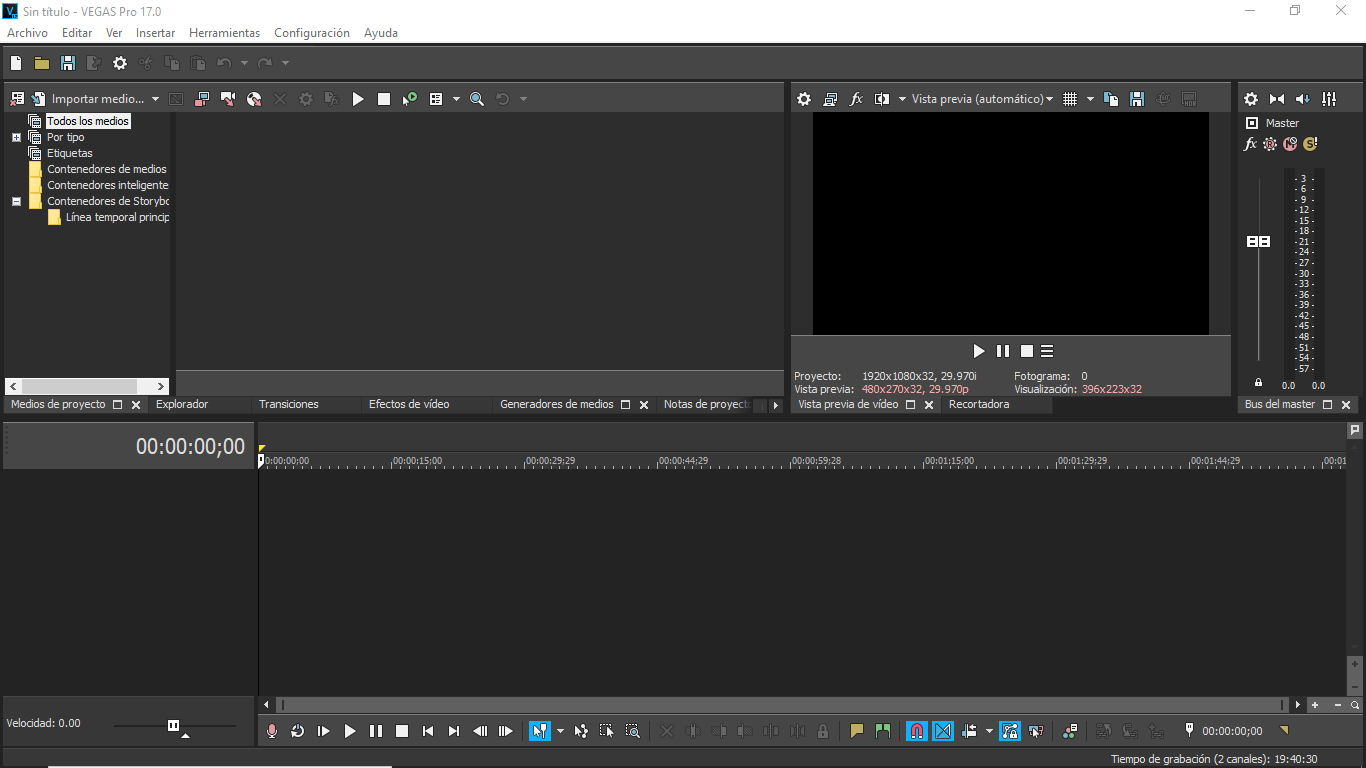Adjust the Velocidad playback rate slider

pyautogui.click(x=174, y=725)
